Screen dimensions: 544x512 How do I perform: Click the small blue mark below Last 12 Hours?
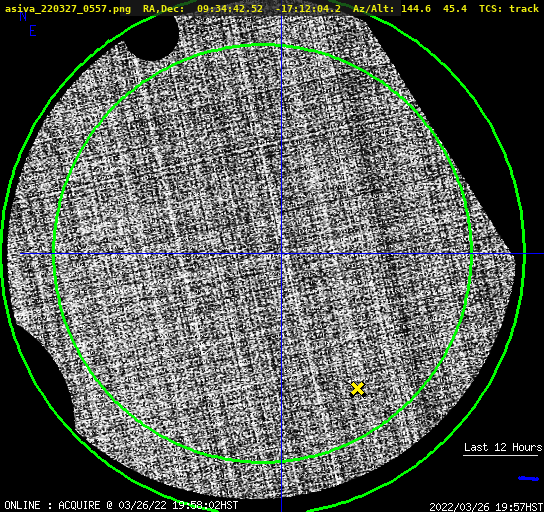point(528,478)
